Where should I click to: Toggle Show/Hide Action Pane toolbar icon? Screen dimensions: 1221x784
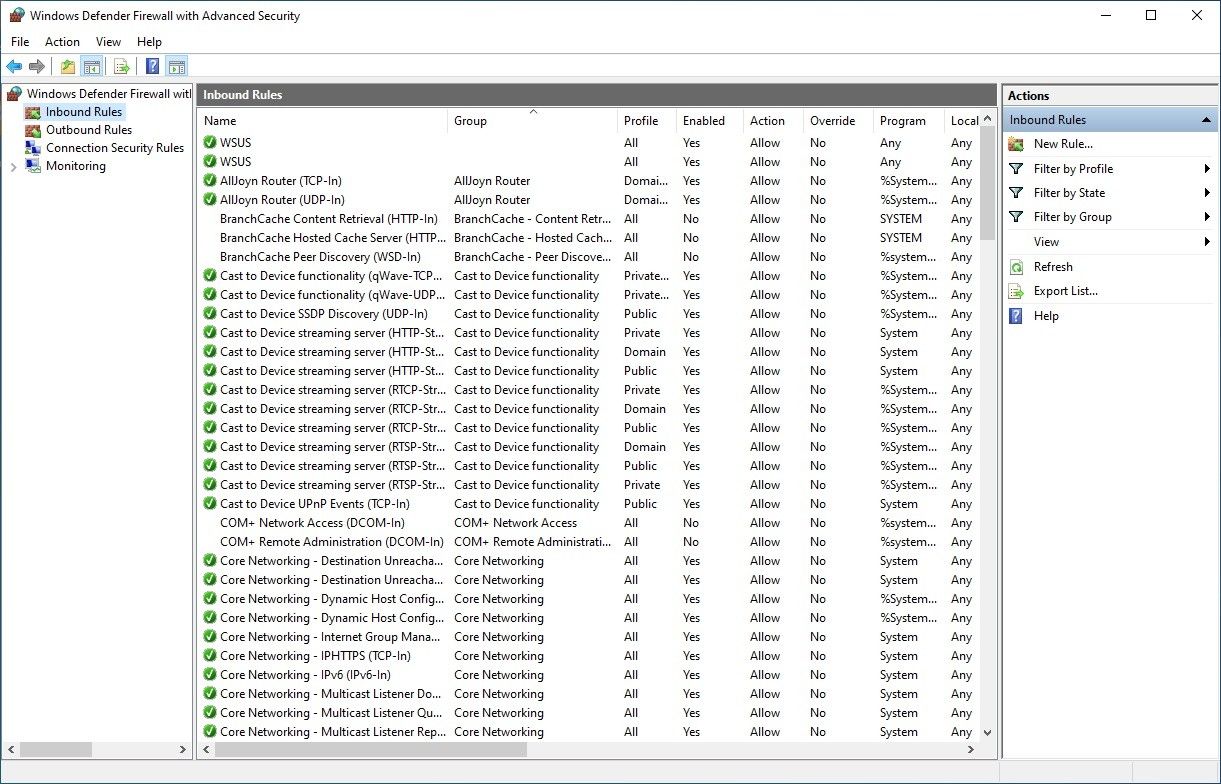(x=177, y=67)
